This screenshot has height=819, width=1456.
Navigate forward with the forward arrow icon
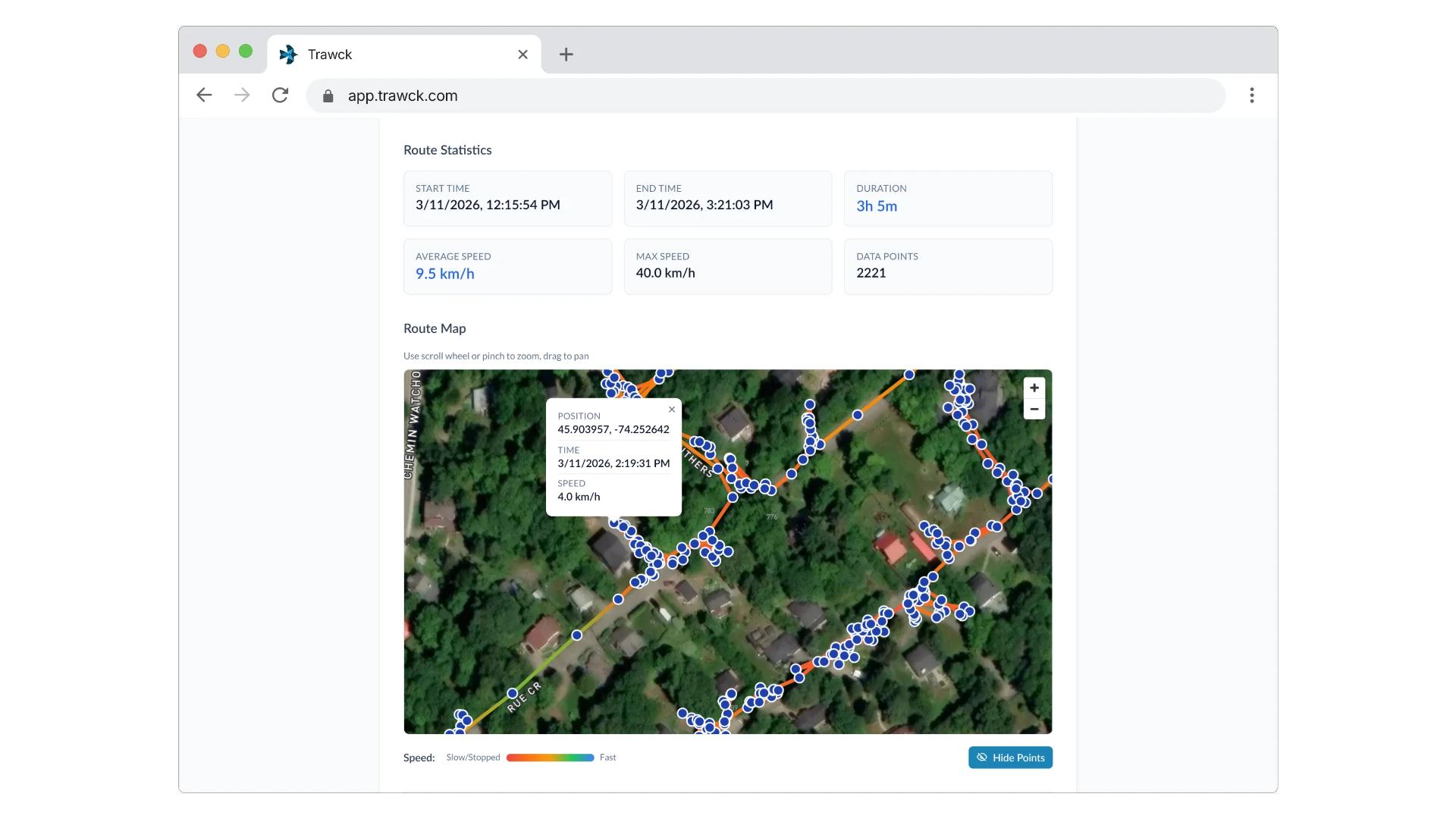coord(241,95)
